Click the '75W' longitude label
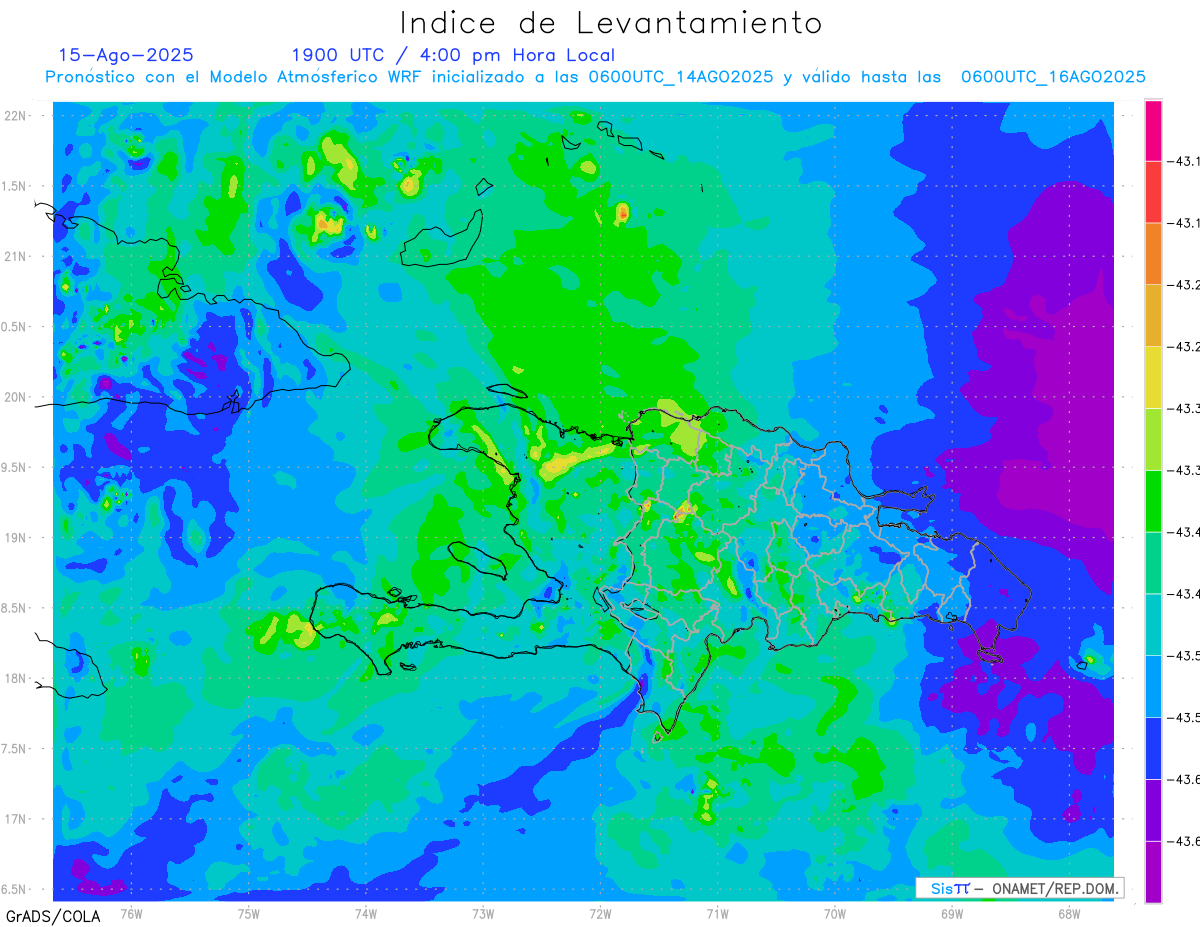This screenshot has height=927, width=1200. click(249, 914)
